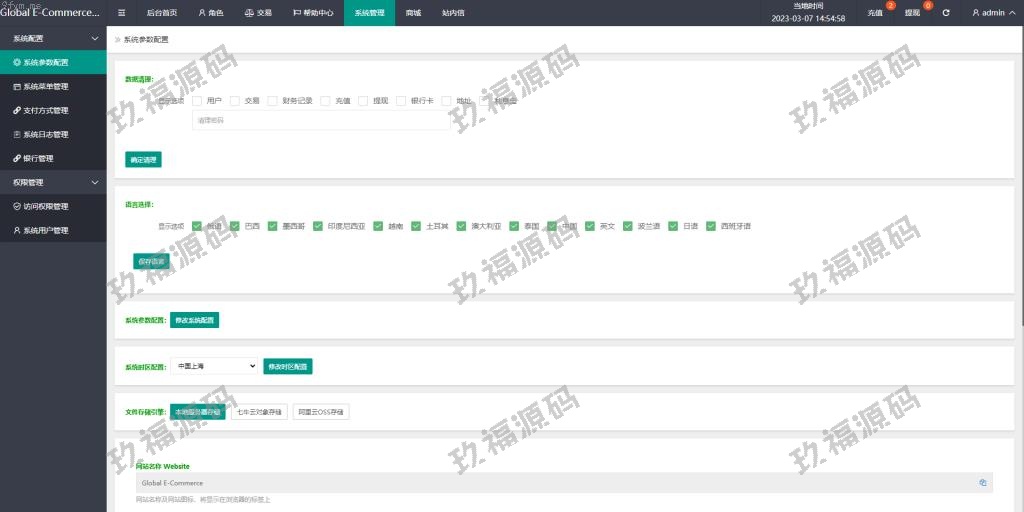Switch to the 后台首页 top tab

[161, 13]
